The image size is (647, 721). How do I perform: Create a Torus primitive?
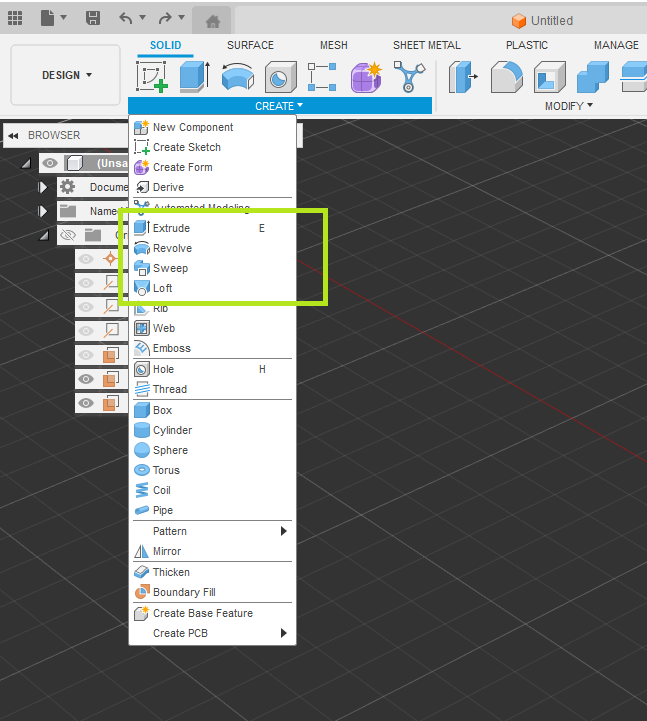point(212,470)
